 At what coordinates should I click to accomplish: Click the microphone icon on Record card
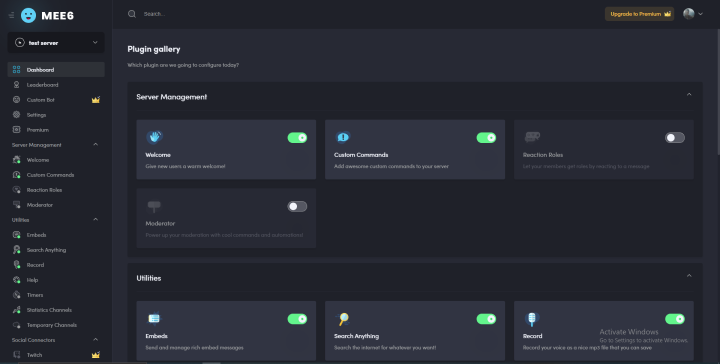point(532,319)
